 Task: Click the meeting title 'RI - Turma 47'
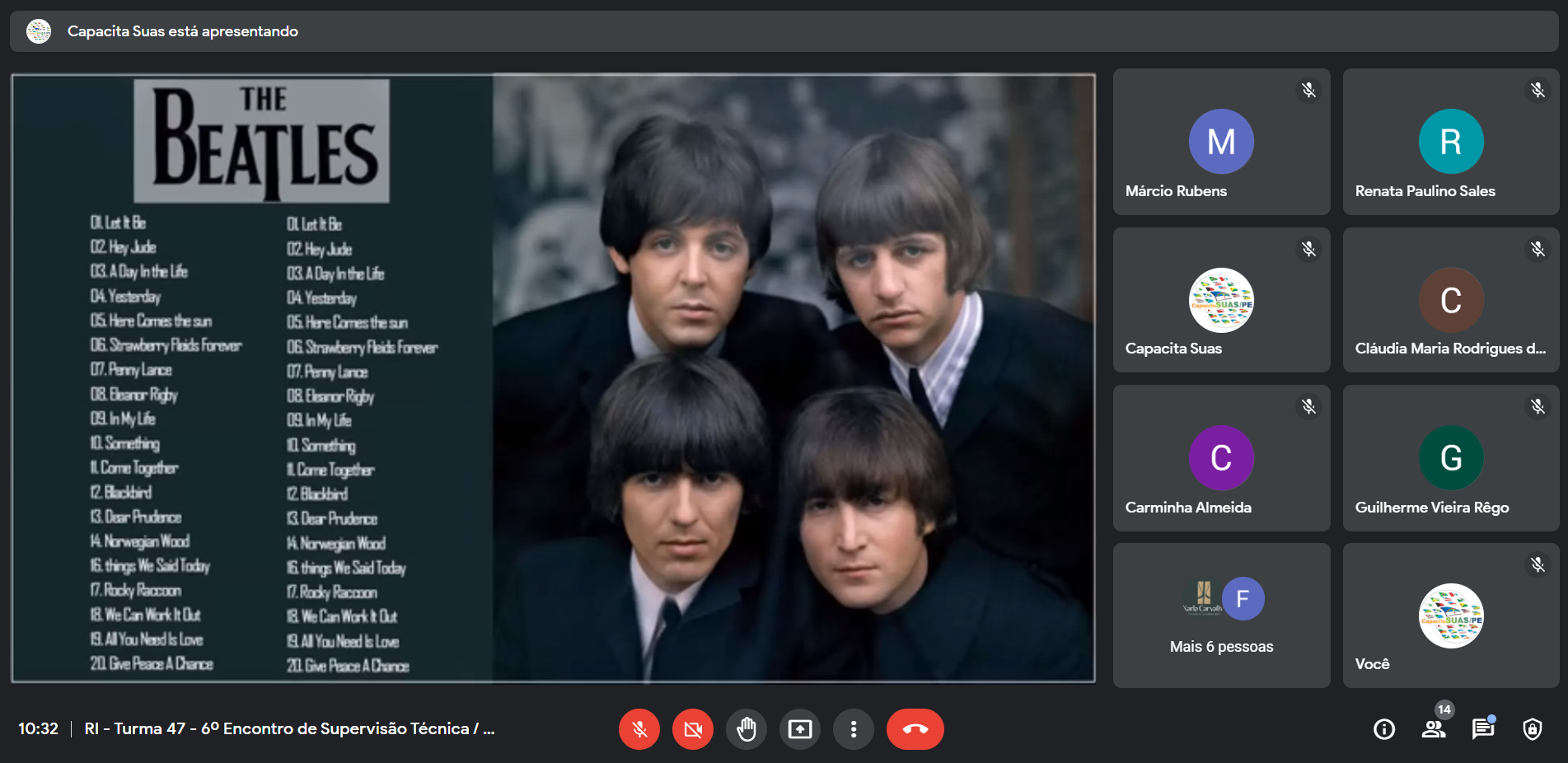click(289, 729)
